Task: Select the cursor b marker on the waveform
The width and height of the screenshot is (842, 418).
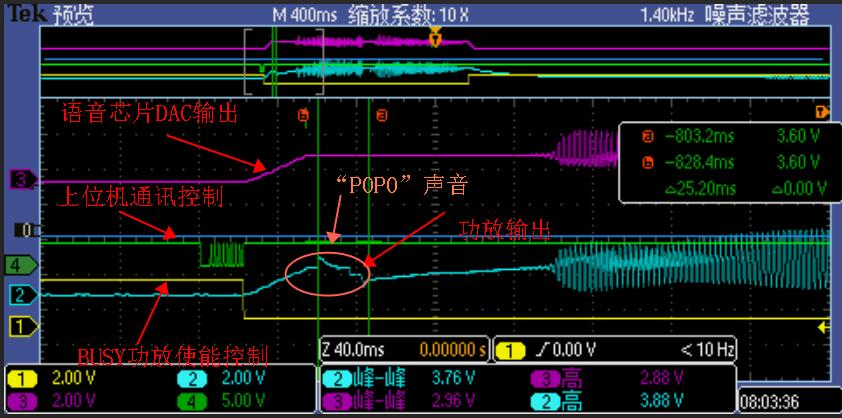Action: point(304,115)
